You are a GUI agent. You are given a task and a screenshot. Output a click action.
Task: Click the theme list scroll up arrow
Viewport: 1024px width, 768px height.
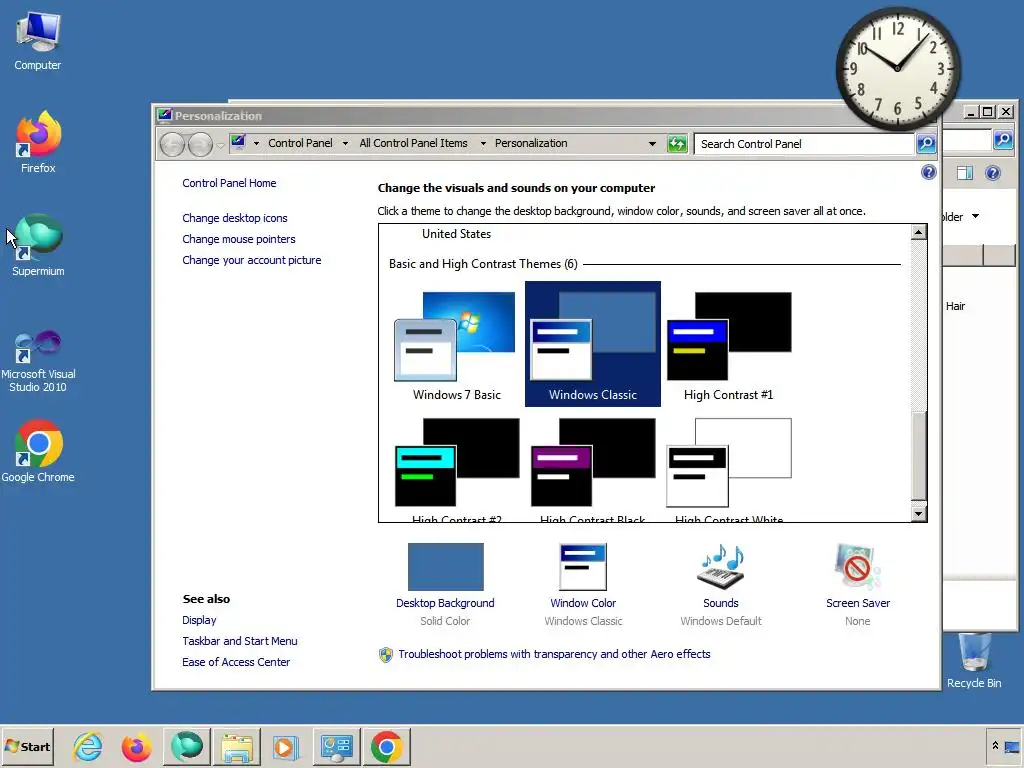(919, 232)
